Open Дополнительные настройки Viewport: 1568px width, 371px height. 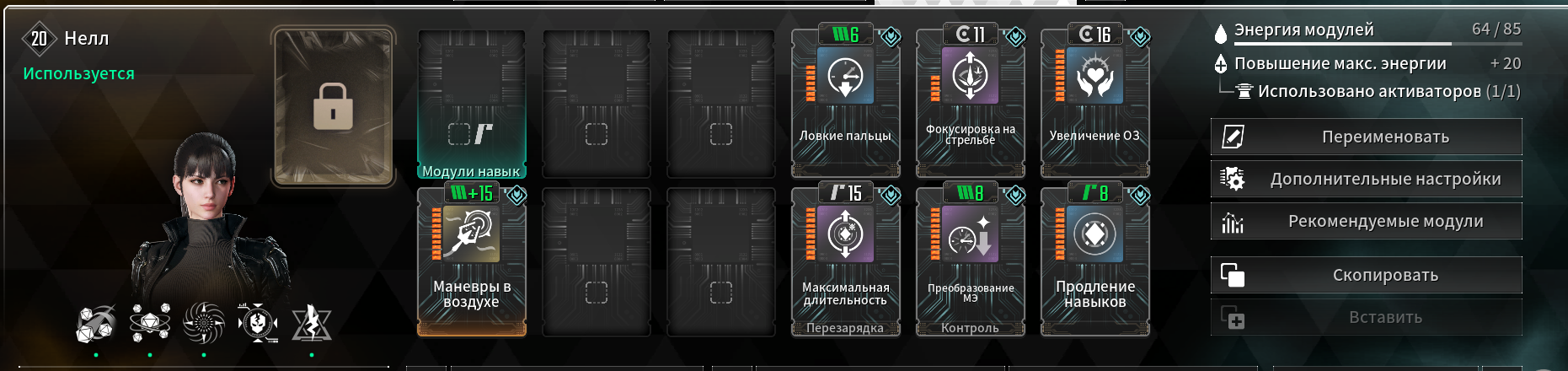(x=1367, y=179)
